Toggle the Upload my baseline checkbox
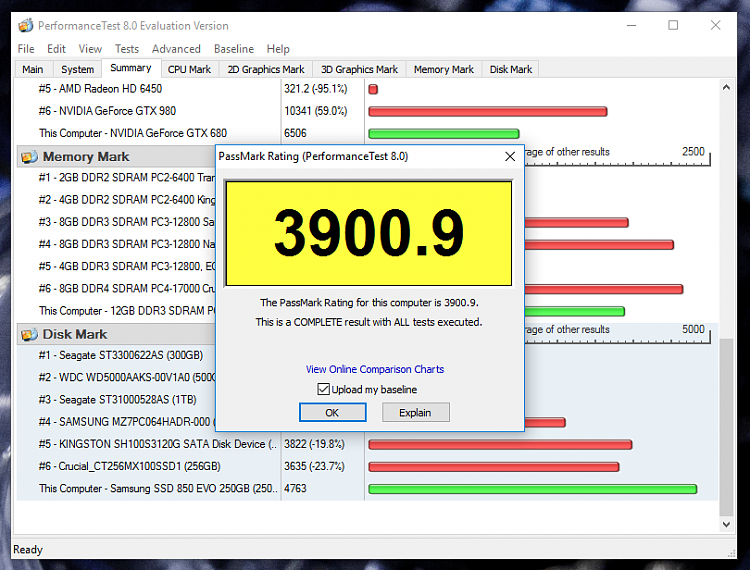The height and width of the screenshot is (570, 750). pyautogui.click(x=323, y=389)
